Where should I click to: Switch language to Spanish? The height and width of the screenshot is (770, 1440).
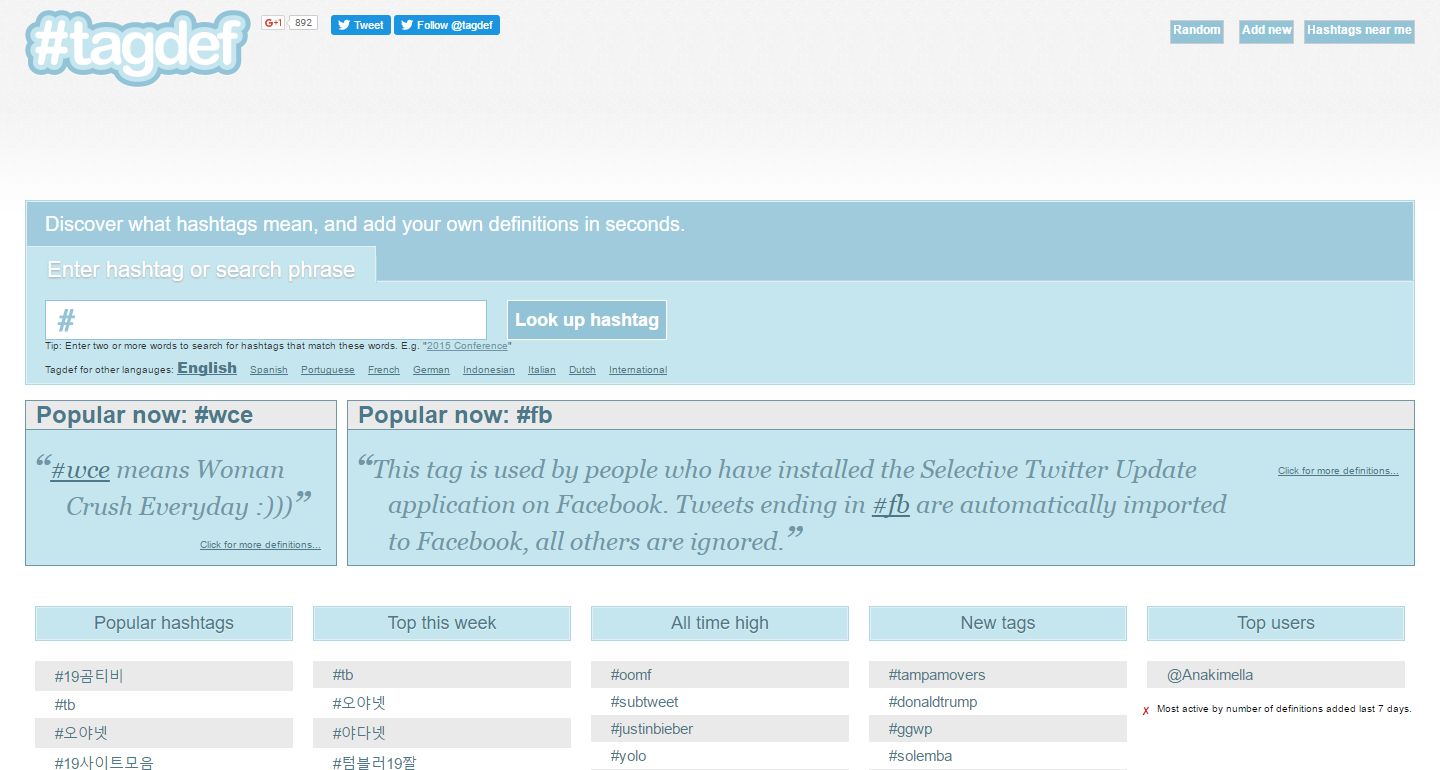click(268, 370)
